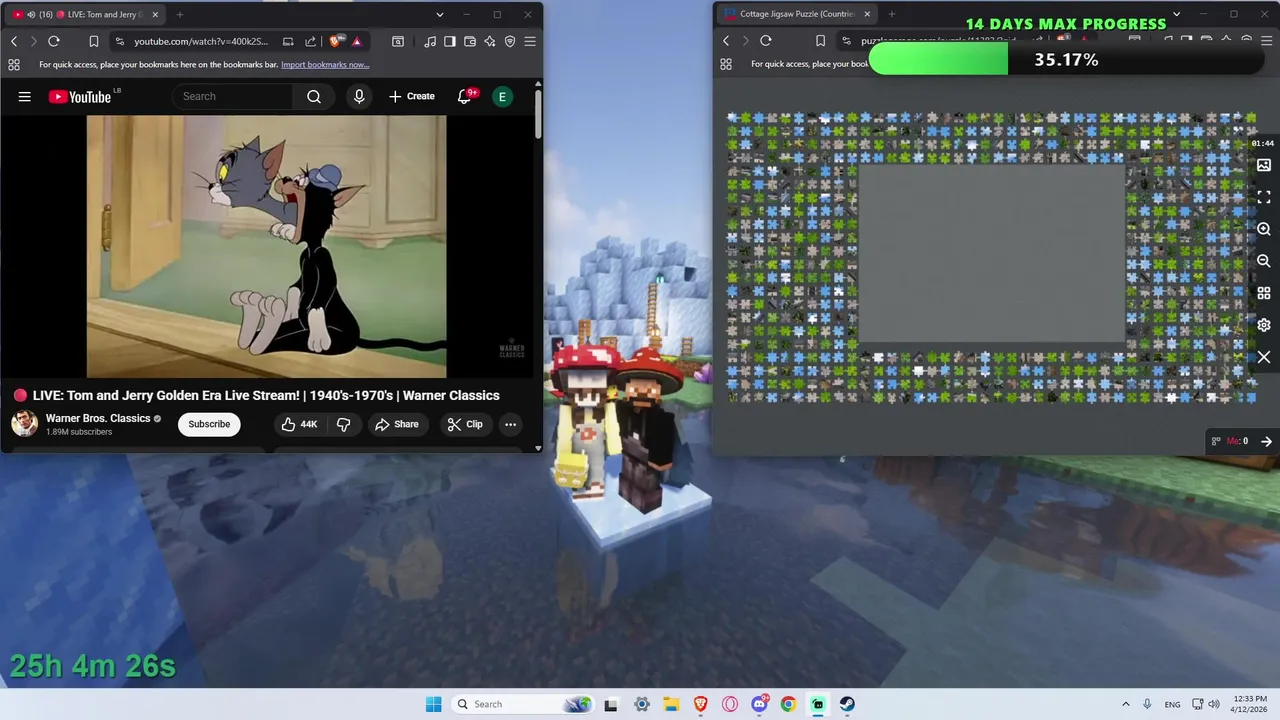This screenshot has width=1280, height=720.
Task: Click the youtube.com address bar
Action: click(x=200, y=41)
